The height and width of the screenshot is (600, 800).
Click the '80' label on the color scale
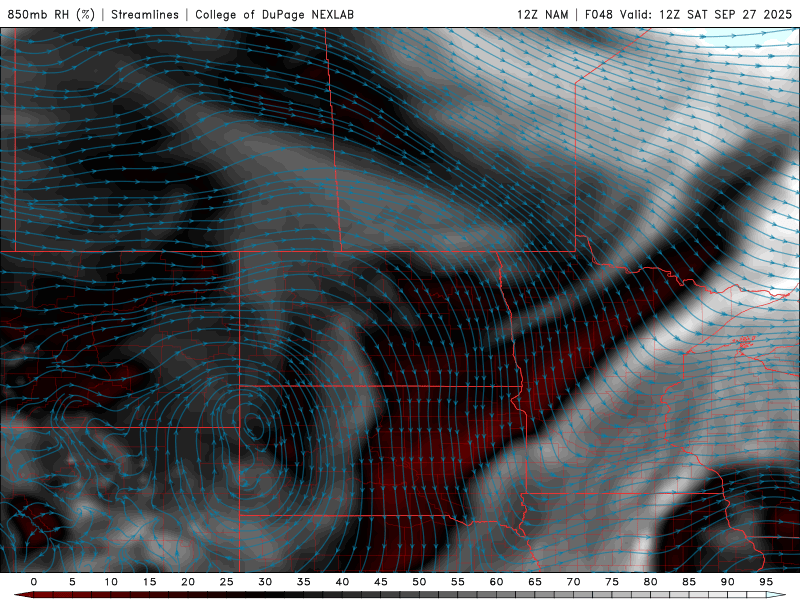pyautogui.click(x=651, y=582)
